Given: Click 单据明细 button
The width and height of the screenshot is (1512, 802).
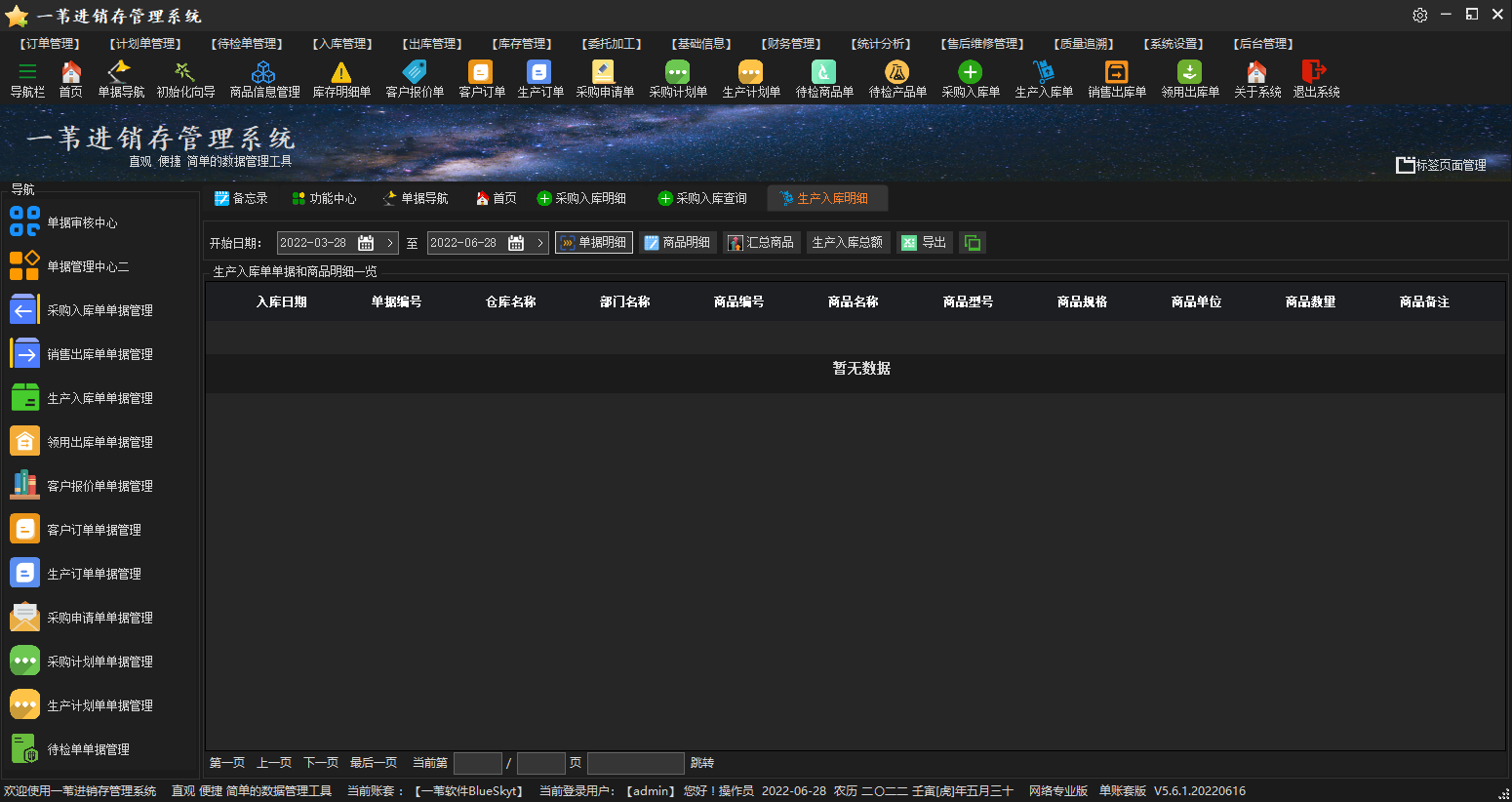Looking at the screenshot, I should click(x=594, y=243).
